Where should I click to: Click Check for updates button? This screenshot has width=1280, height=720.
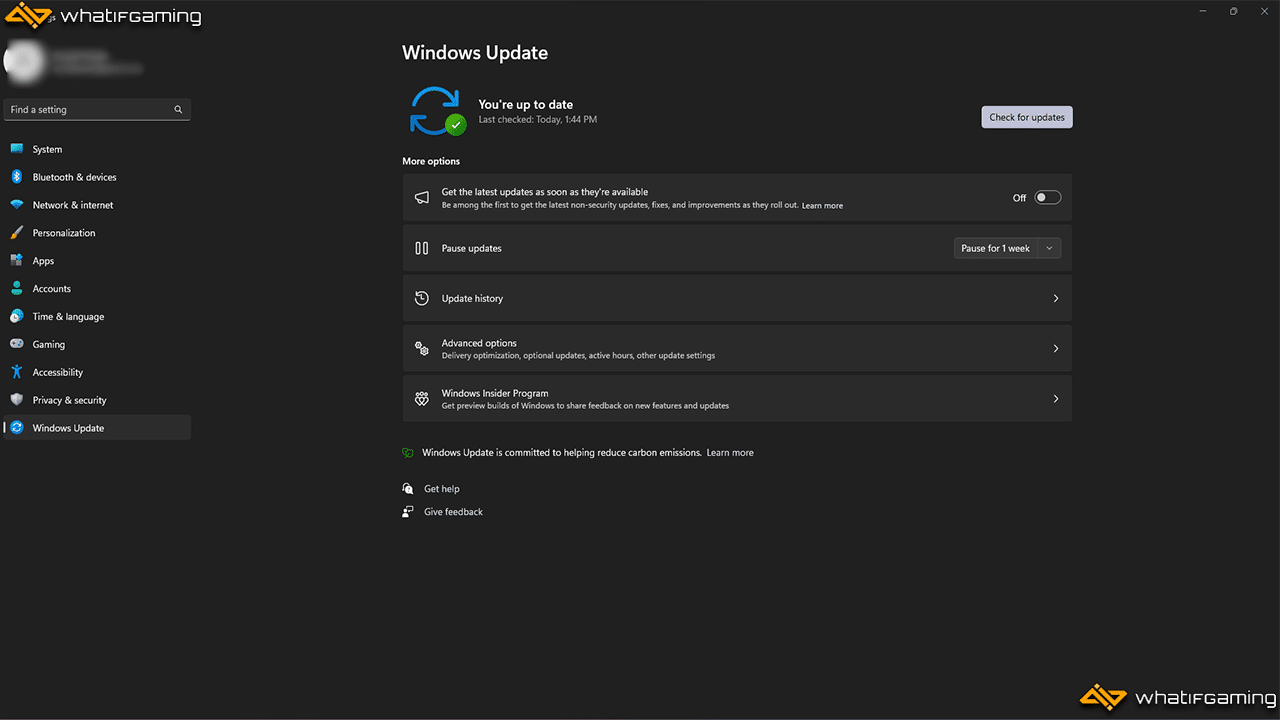pos(1027,117)
